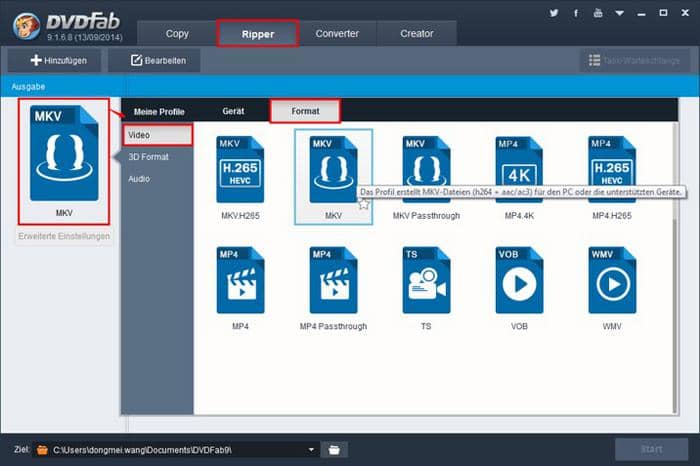This screenshot has height=466, width=700.
Task: Open the Facebook link icon
Action: (576, 13)
